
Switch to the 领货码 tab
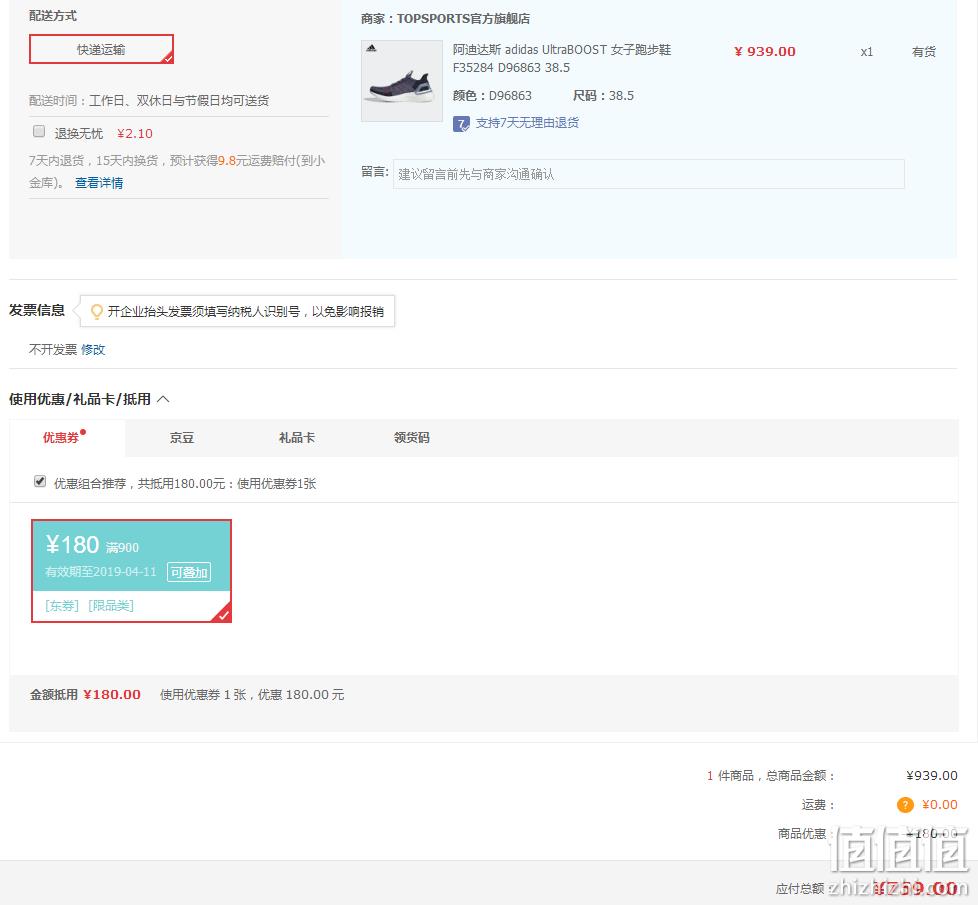tap(412, 438)
